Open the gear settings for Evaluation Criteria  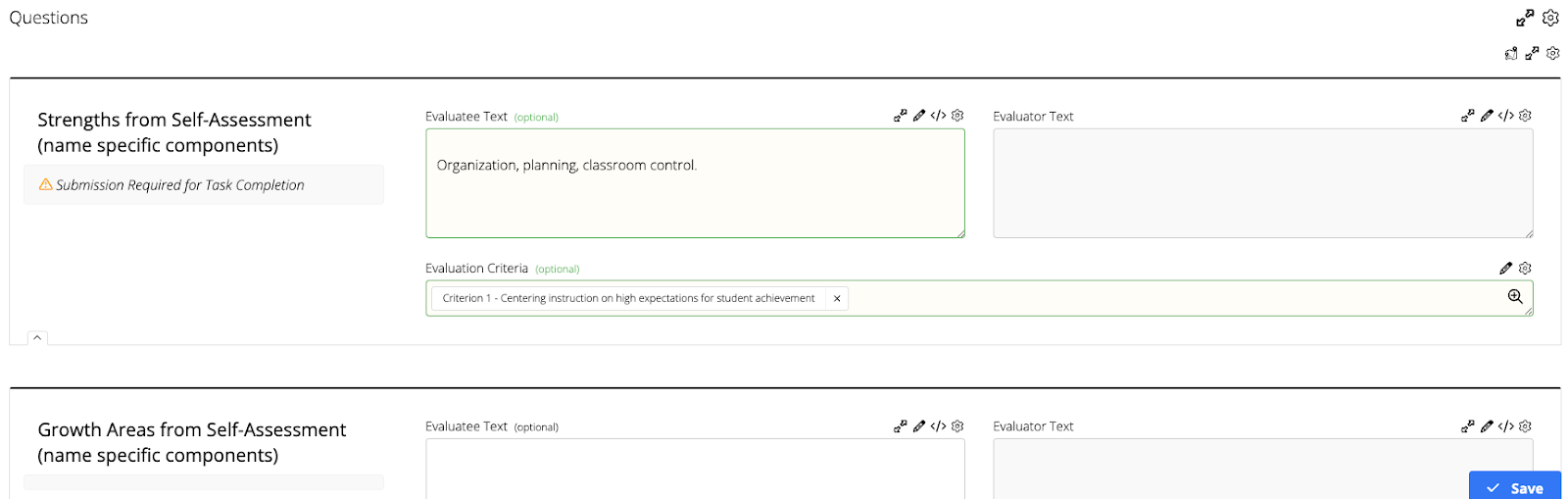[1525, 268]
